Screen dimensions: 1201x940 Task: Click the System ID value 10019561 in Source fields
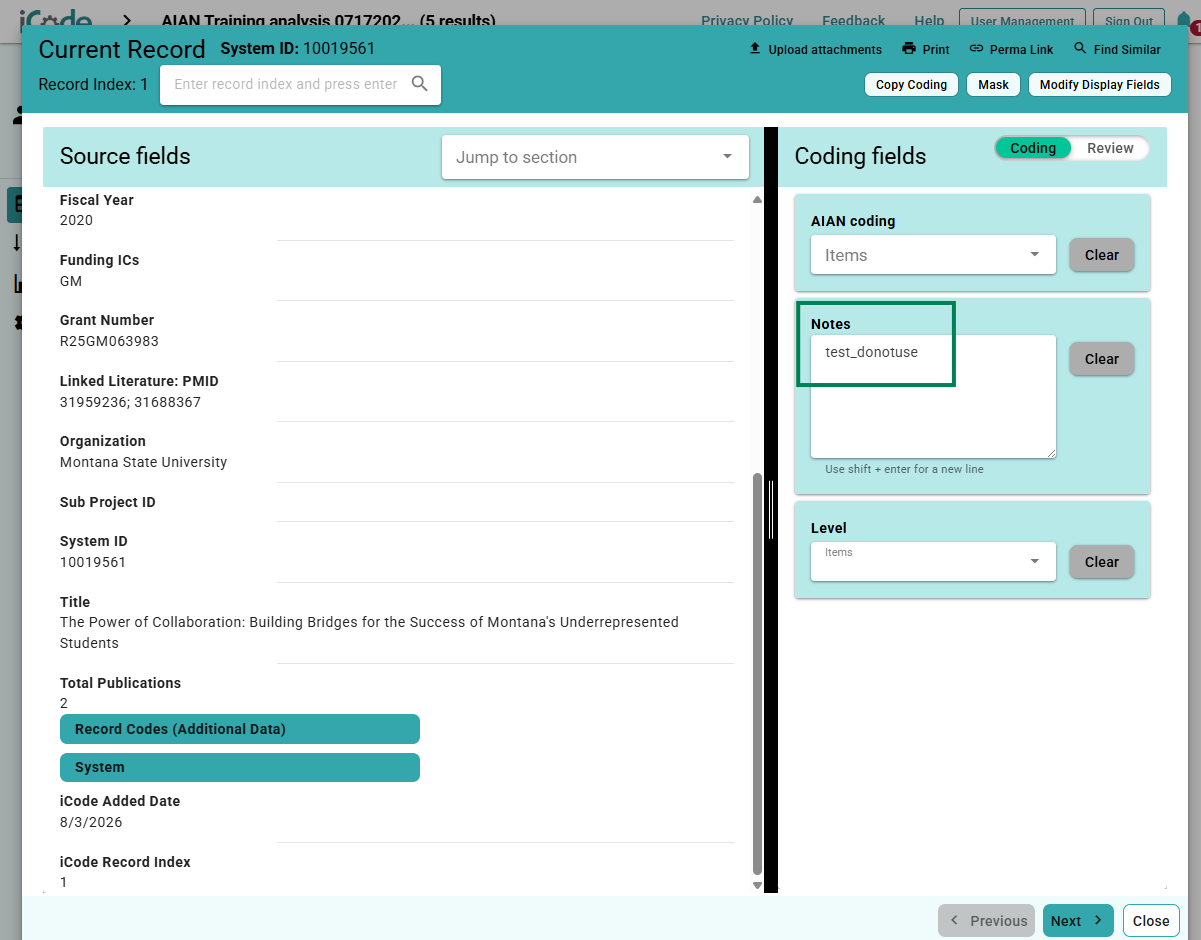[93, 562]
